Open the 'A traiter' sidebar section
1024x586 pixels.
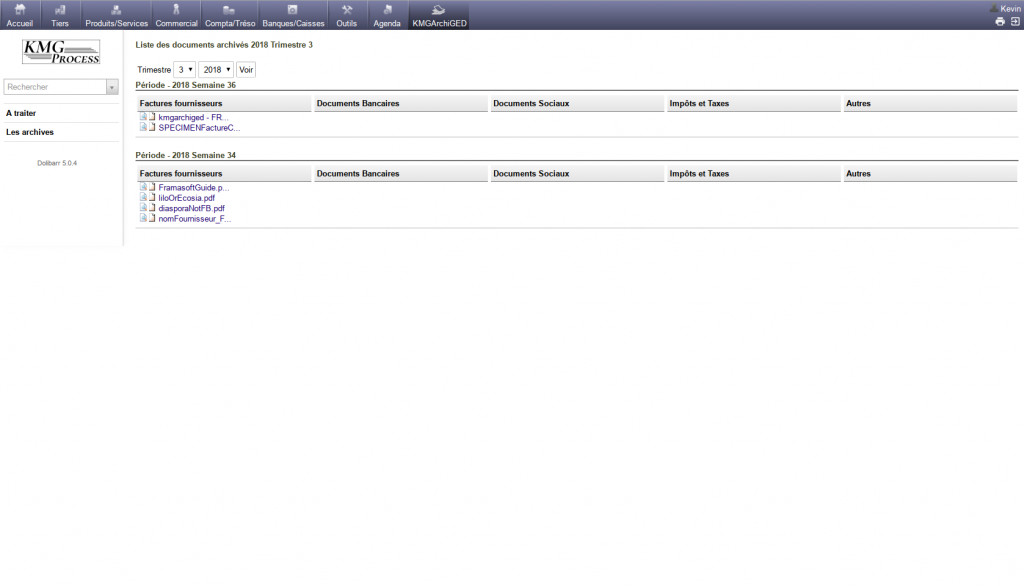click(21, 113)
